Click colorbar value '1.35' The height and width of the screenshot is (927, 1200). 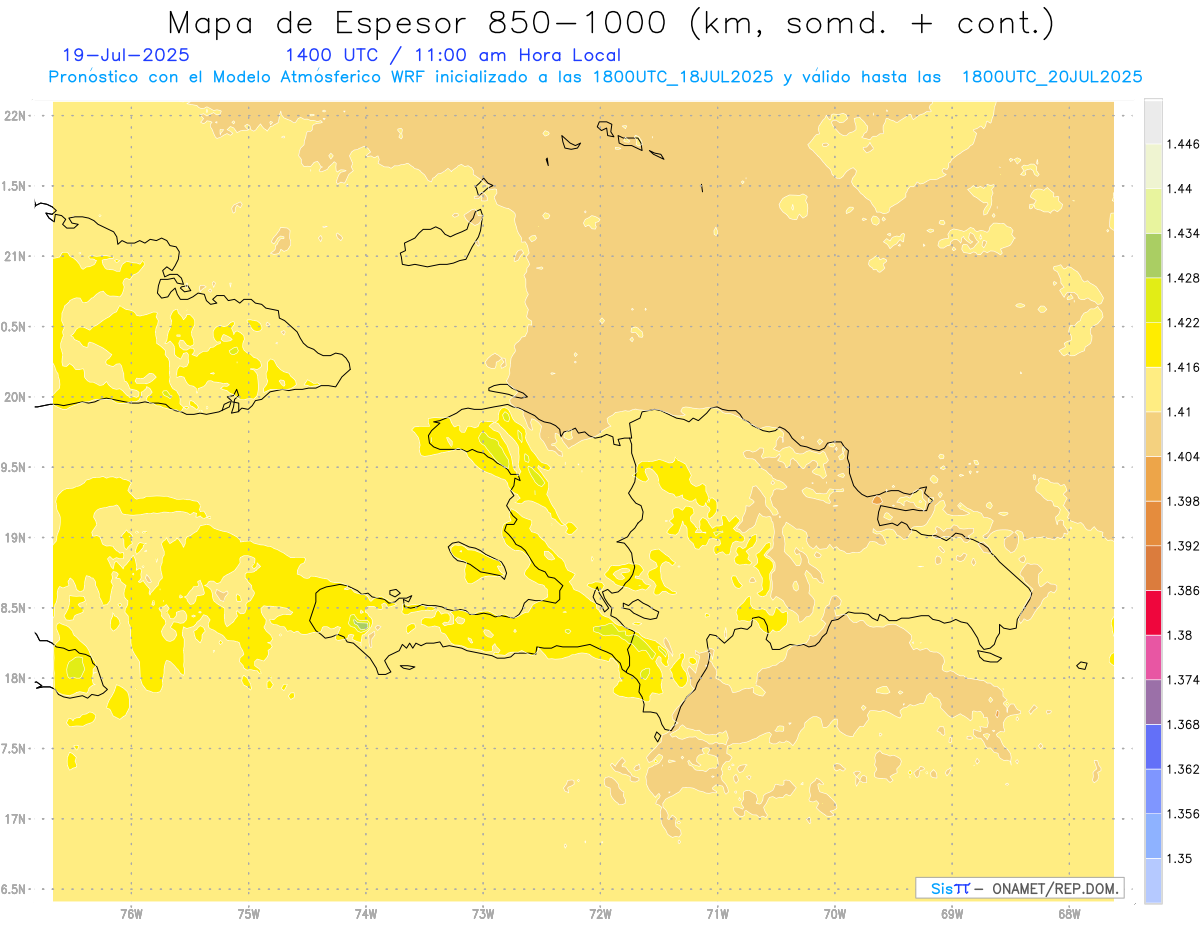point(1180,858)
